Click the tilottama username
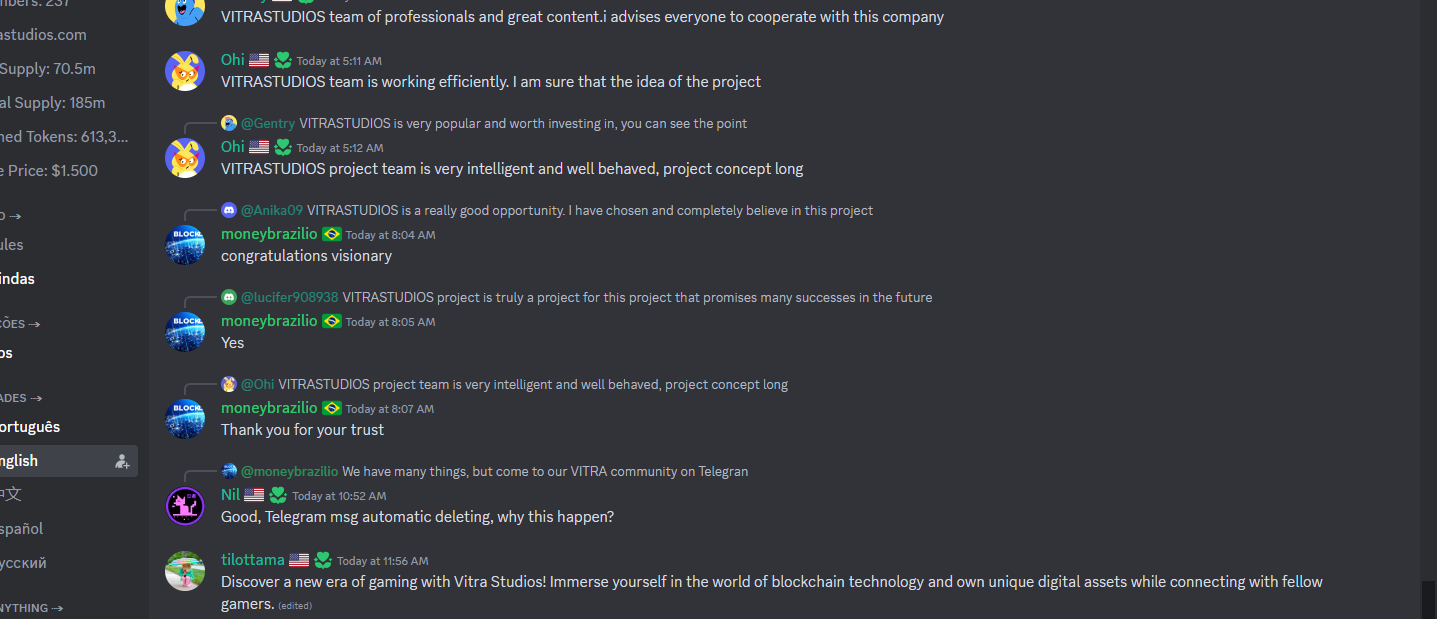 [x=253, y=560]
